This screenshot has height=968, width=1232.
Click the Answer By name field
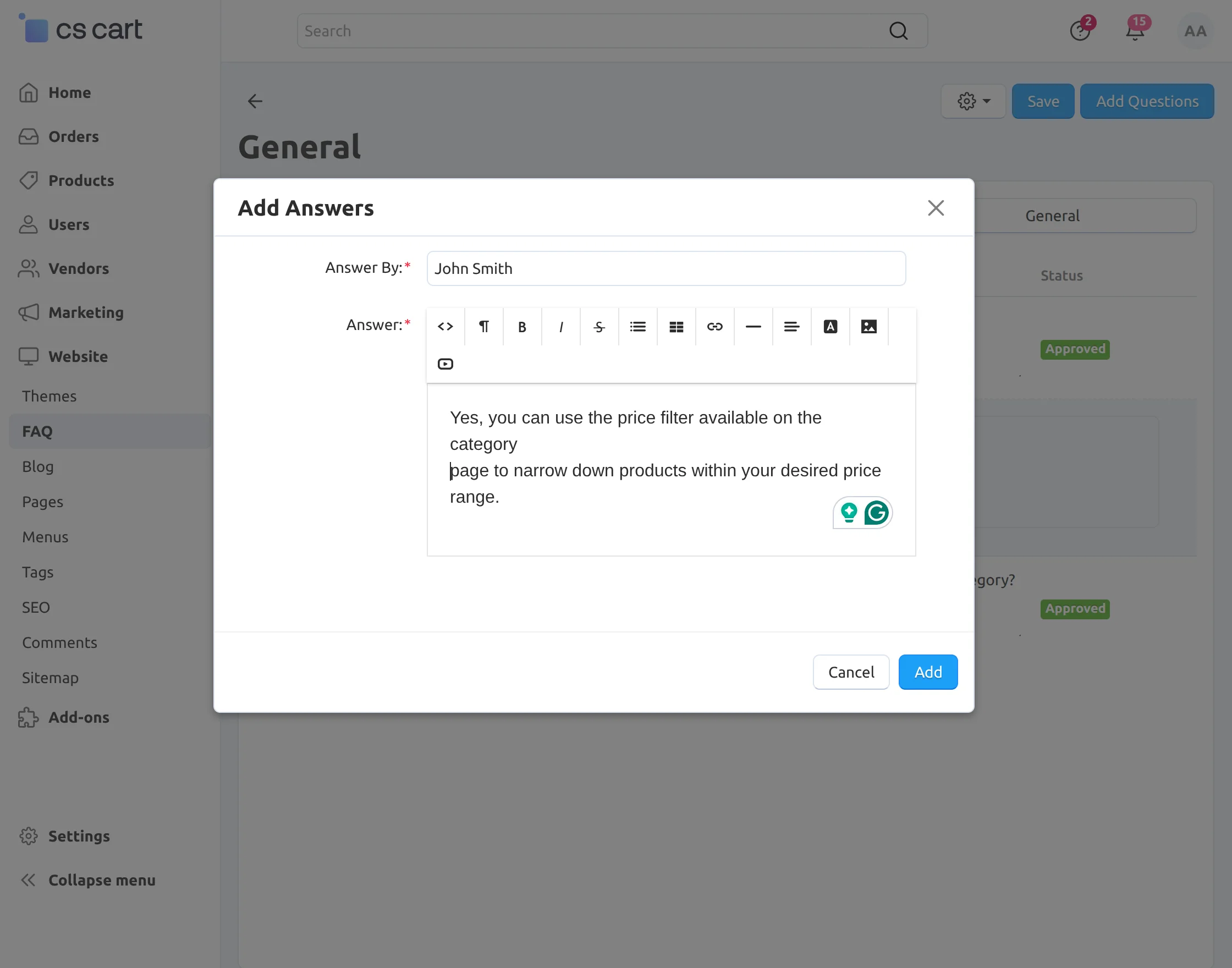tap(667, 268)
